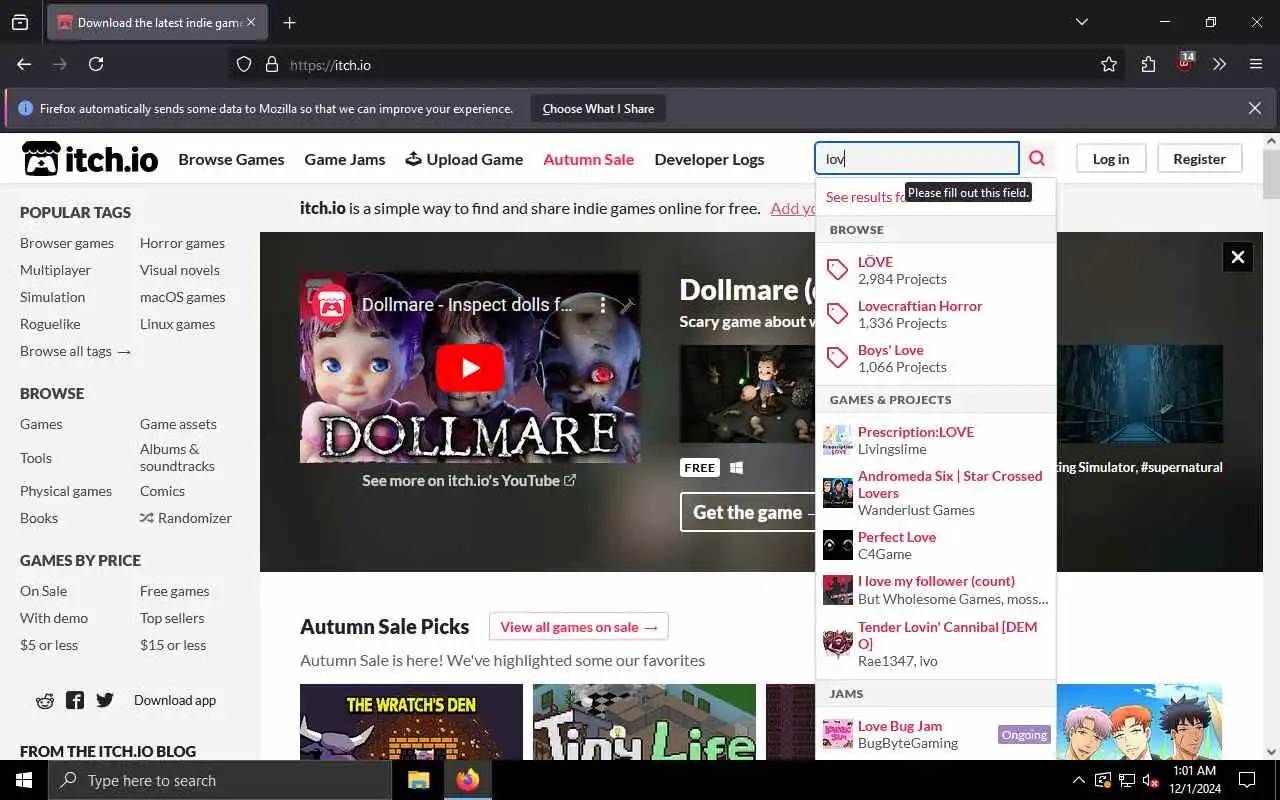The height and width of the screenshot is (800, 1280).
Task: Open Browse all tags link
Action: point(76,351)
